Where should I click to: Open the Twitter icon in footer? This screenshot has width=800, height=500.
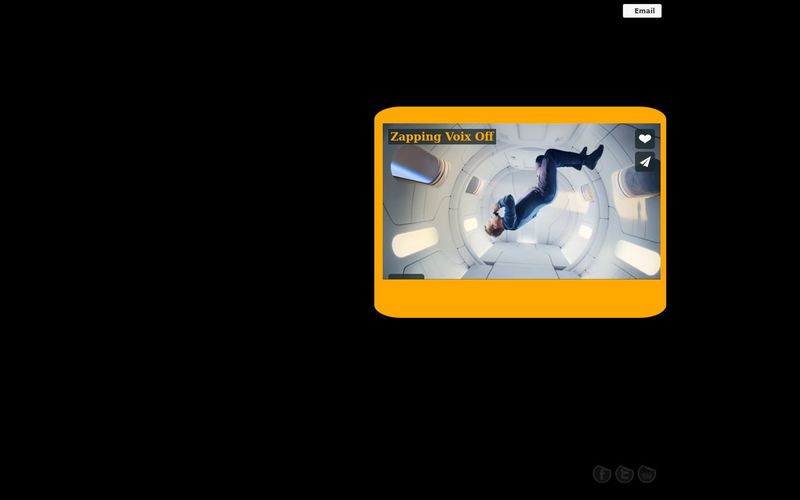coord(624,474)
